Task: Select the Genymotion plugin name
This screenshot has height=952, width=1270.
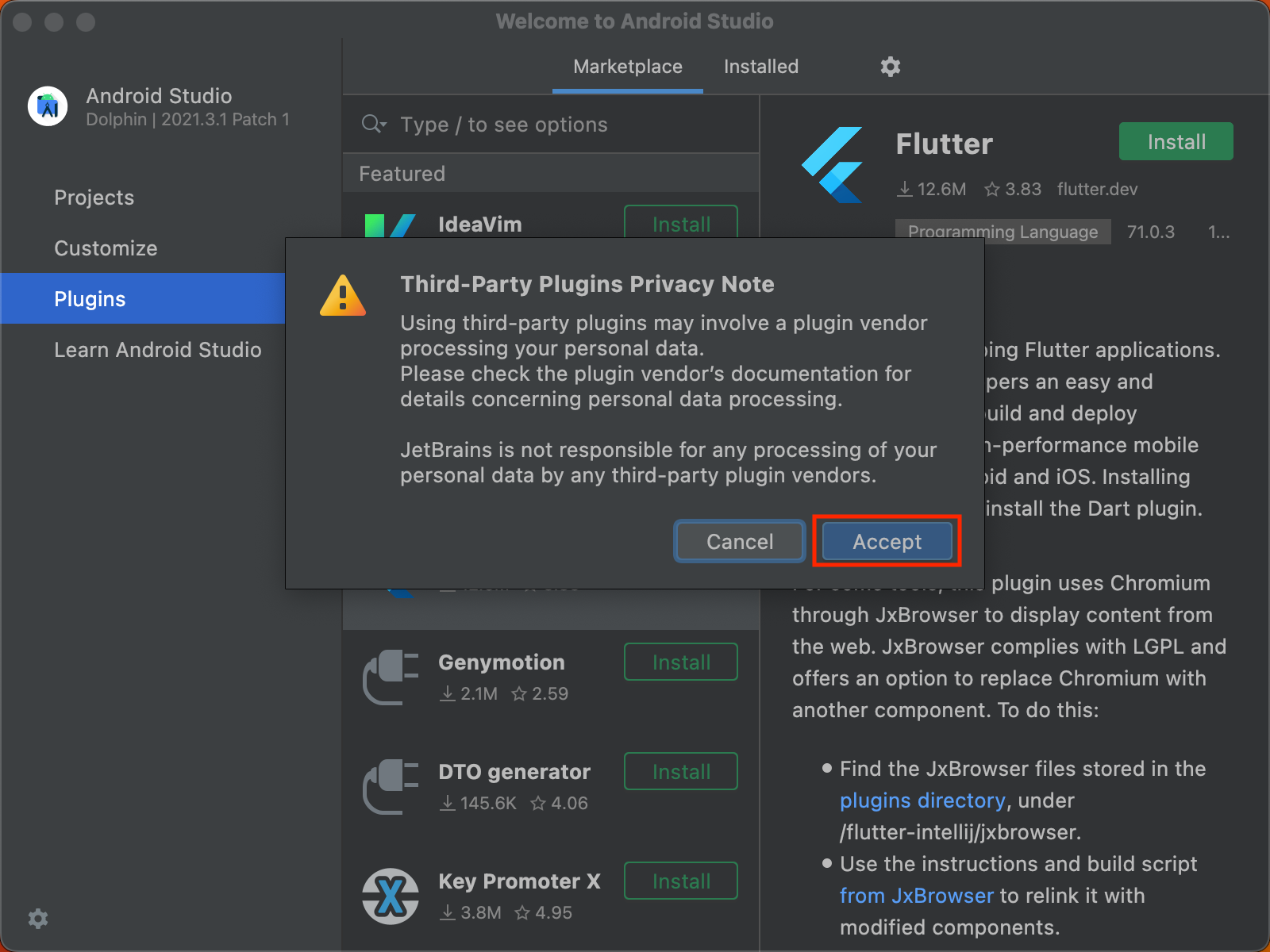Action: click(x=502, y=662)
